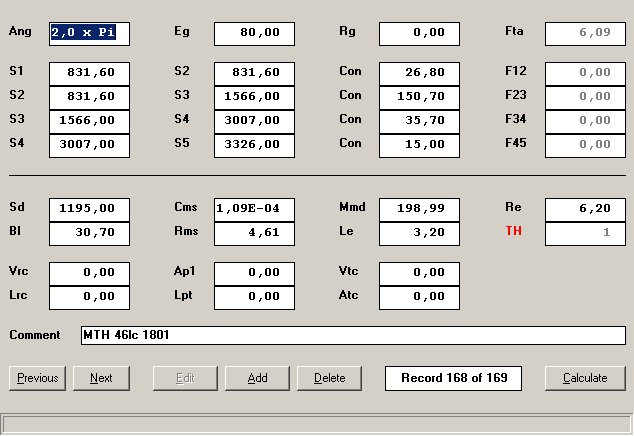Focus the Re field showing 6,20

coord(585,210)
